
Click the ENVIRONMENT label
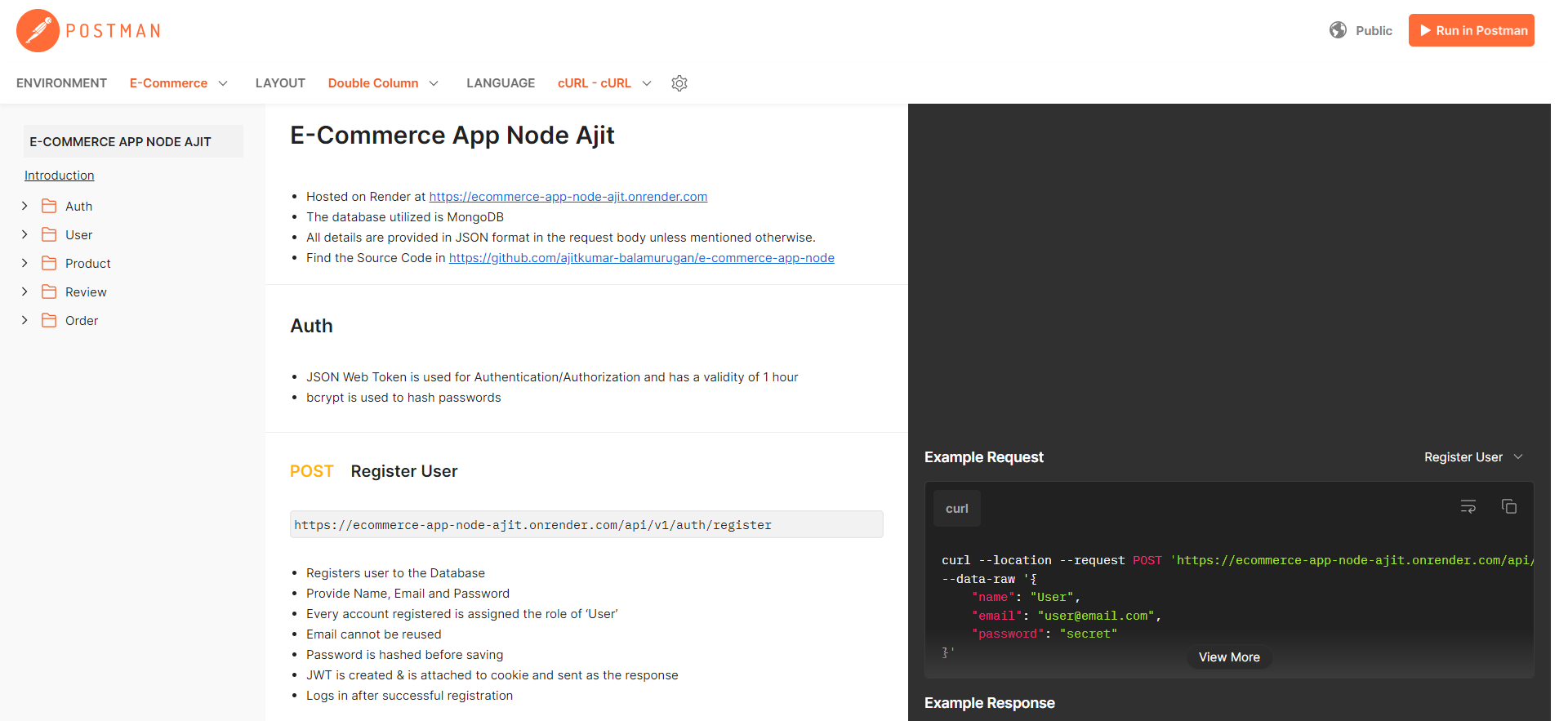tap(61, 83)
